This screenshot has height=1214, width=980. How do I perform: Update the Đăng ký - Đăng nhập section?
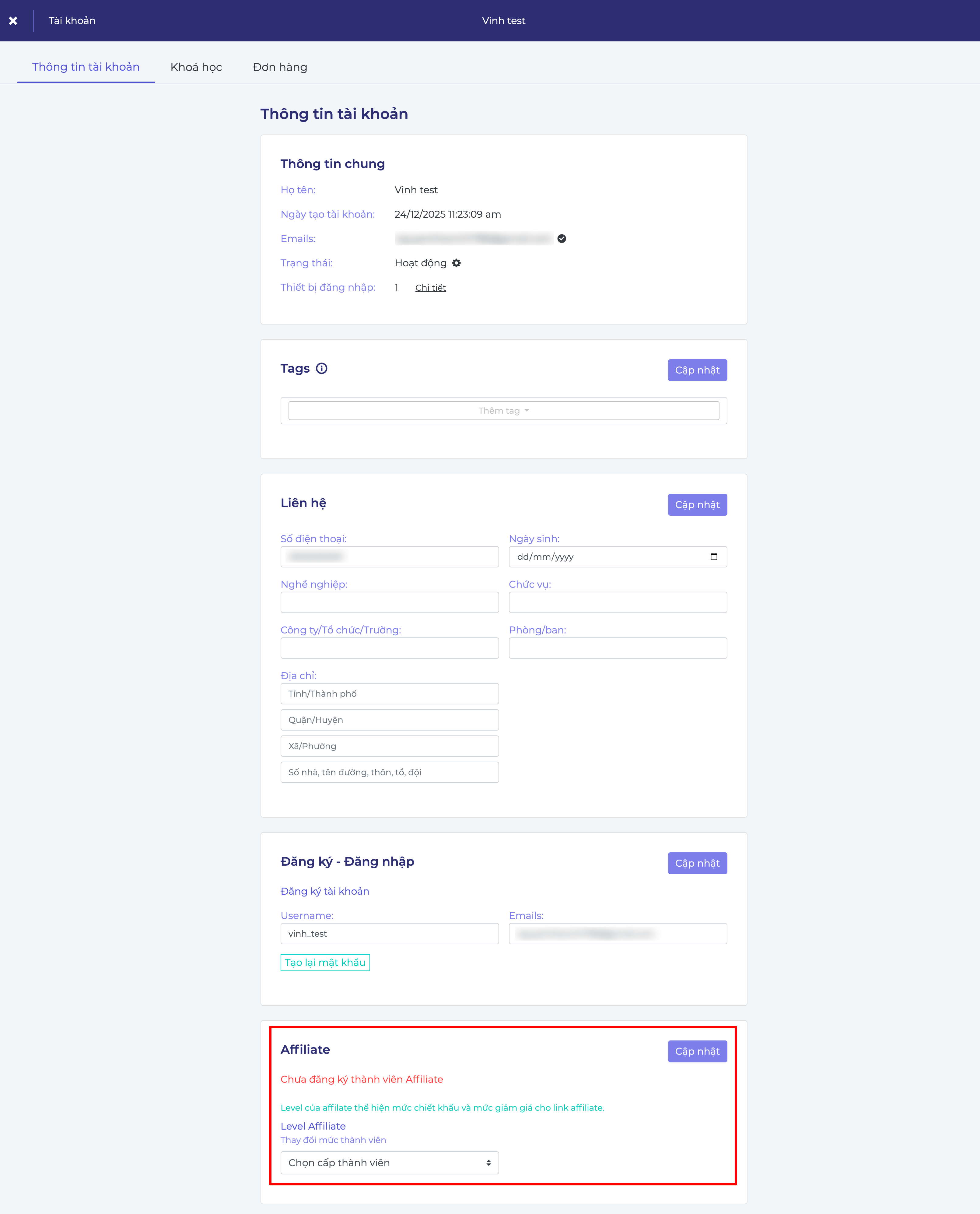pos(697,863)
